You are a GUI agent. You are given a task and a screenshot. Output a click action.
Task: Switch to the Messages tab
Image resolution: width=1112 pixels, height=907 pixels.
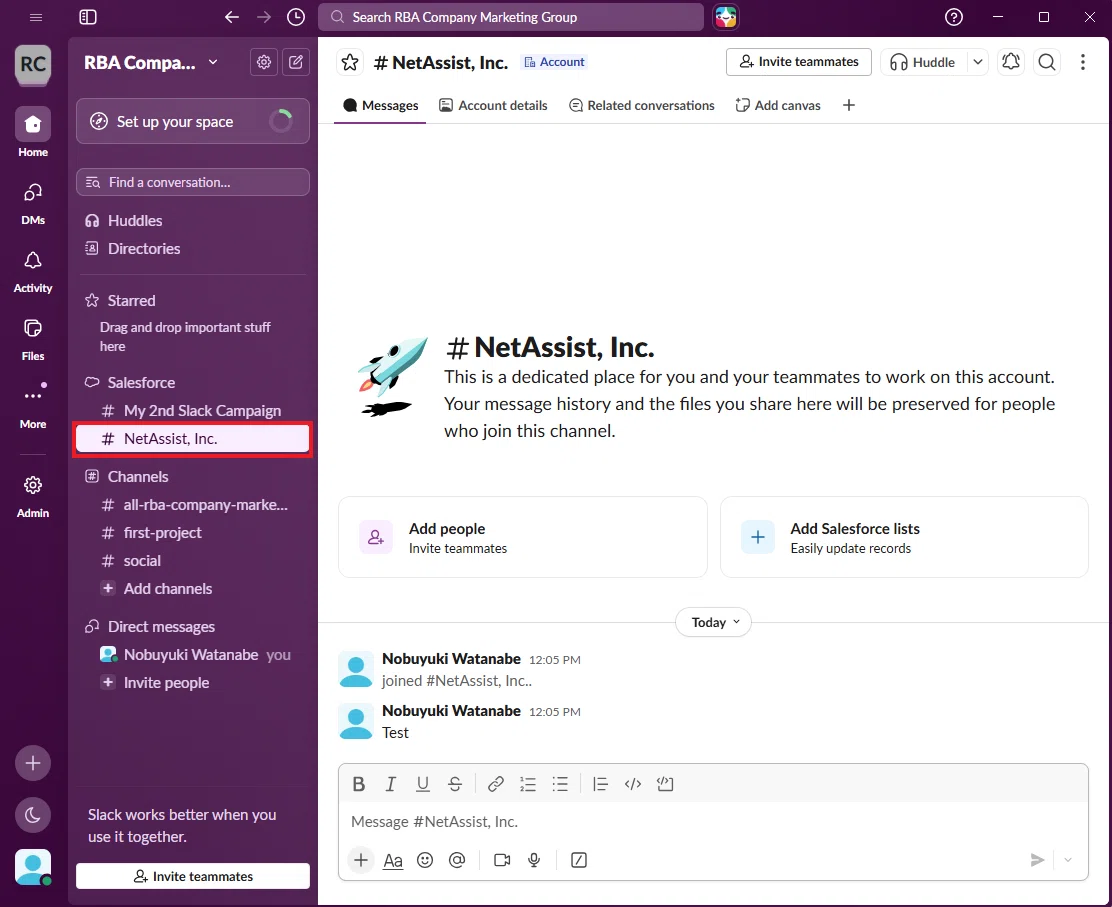pyautogui.click(x=380, y=106)
